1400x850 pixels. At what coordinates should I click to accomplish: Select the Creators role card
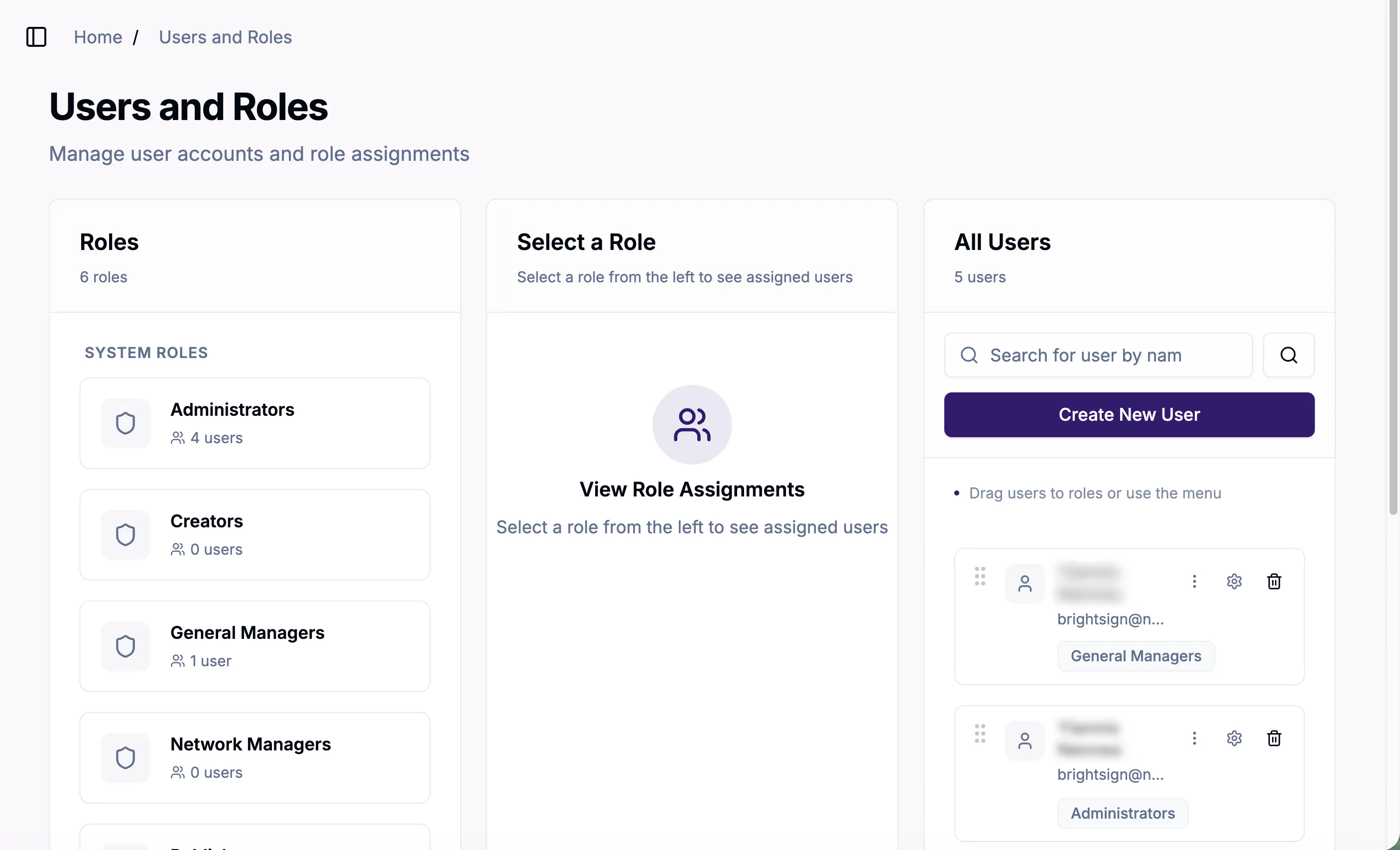(x=255, y=535)
